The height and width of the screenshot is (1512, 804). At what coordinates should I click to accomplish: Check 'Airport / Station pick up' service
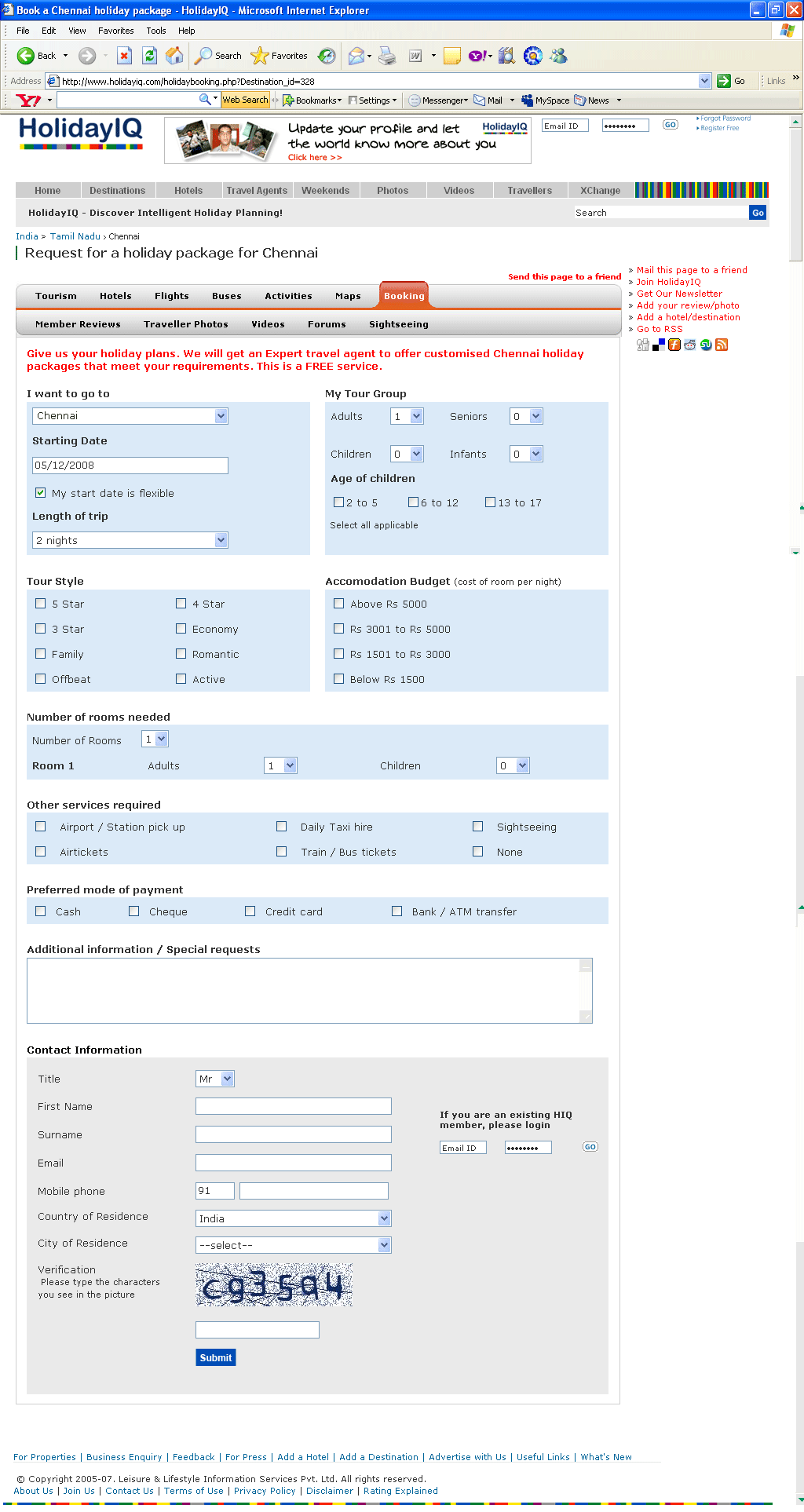[x=40, y=827]
